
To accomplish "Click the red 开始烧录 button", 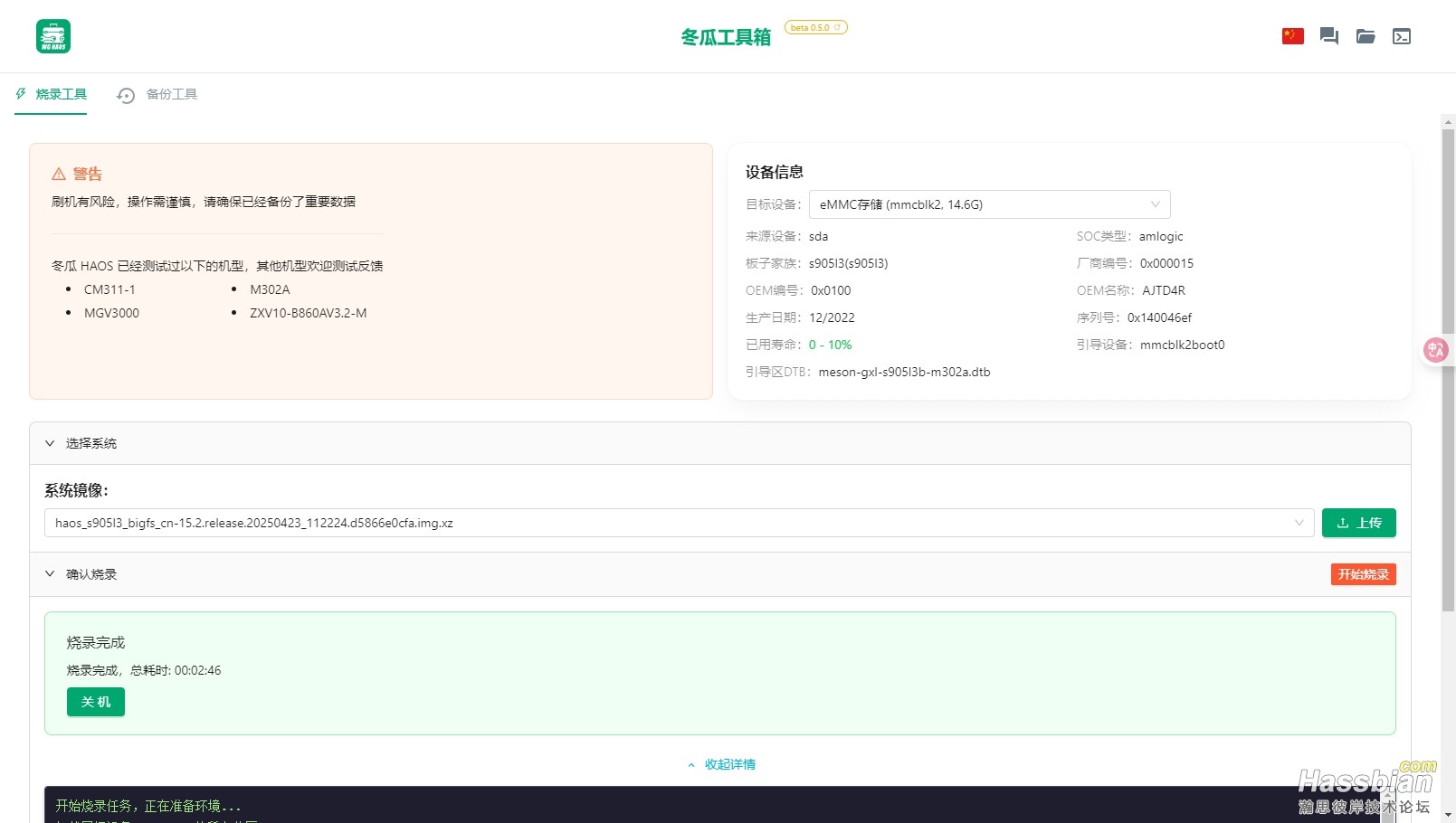I will tap(1364, 574).
